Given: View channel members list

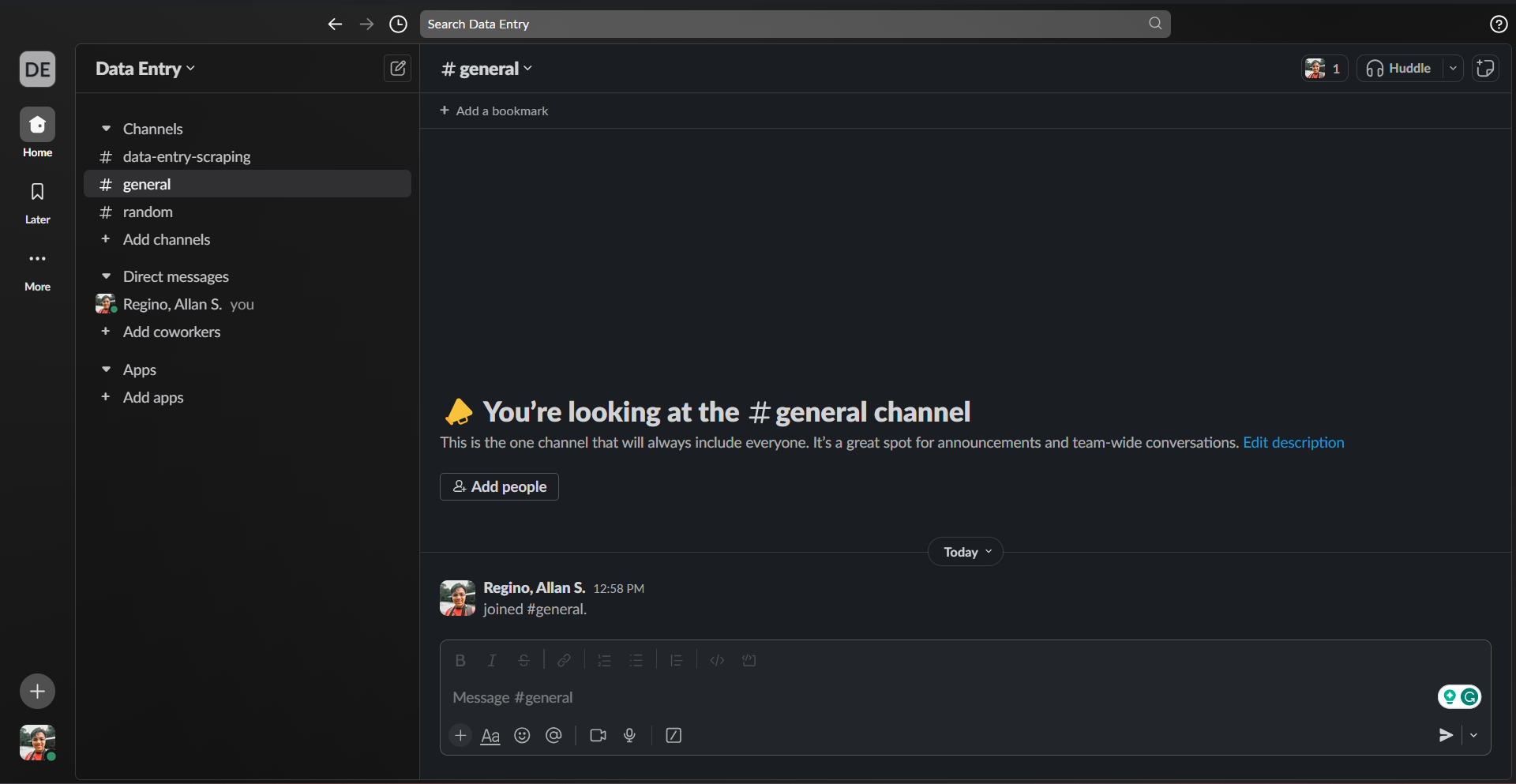Looking at the screenshot, I should click(x=1324, y=69).
